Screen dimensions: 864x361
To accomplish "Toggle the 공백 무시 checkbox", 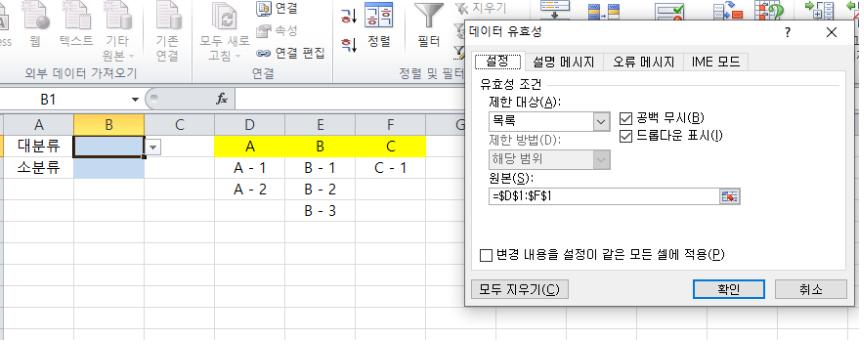I will coord(625,118).
